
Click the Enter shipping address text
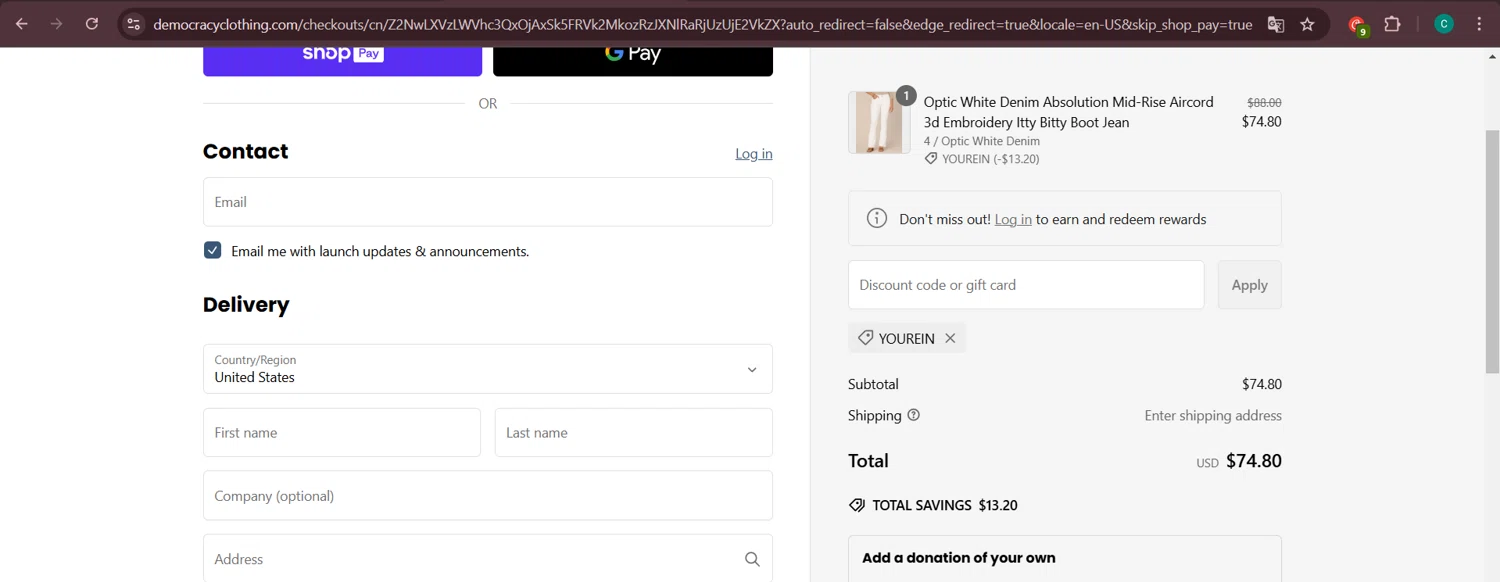(x=1213, y=415)
